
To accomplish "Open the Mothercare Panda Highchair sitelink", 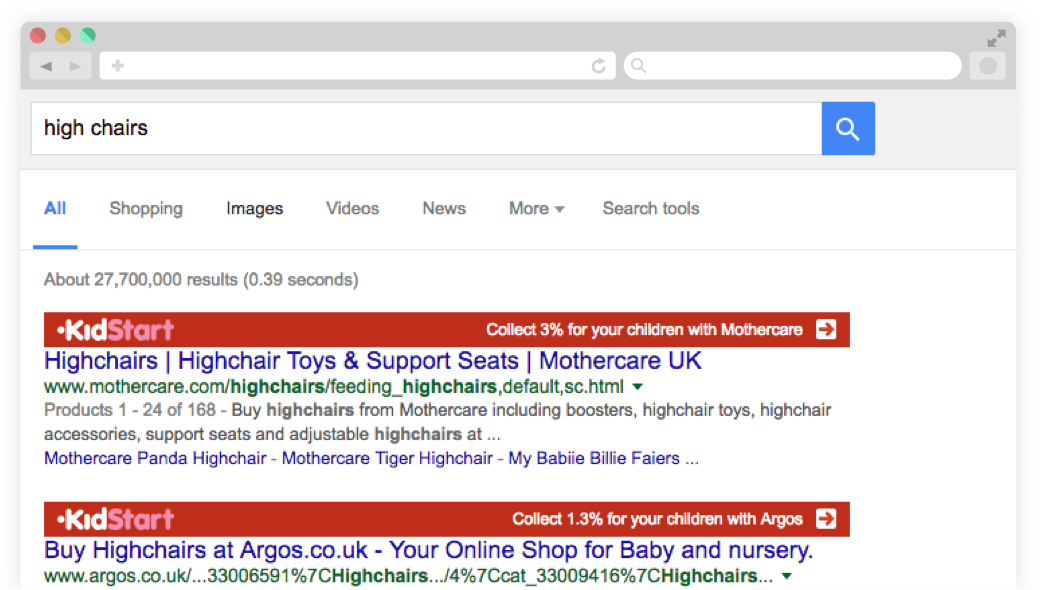I will coord(155,458).
